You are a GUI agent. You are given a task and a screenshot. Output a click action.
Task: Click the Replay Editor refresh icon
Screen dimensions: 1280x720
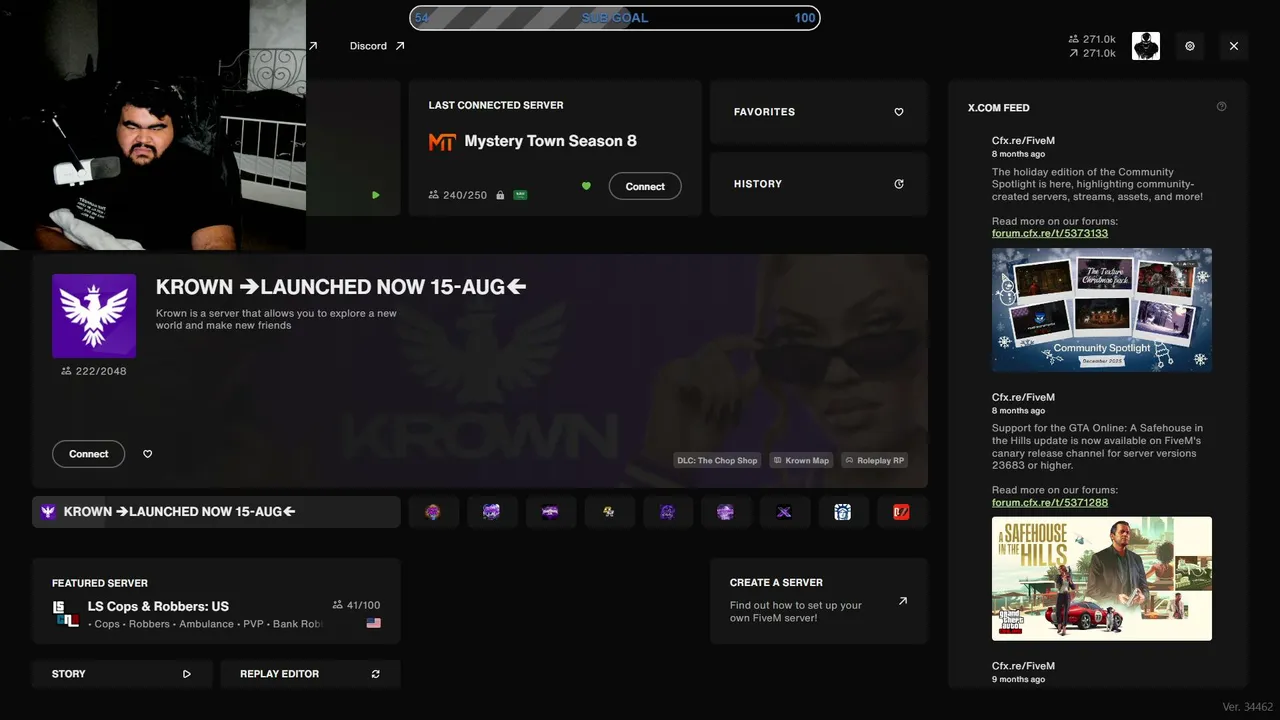[376, 674]
